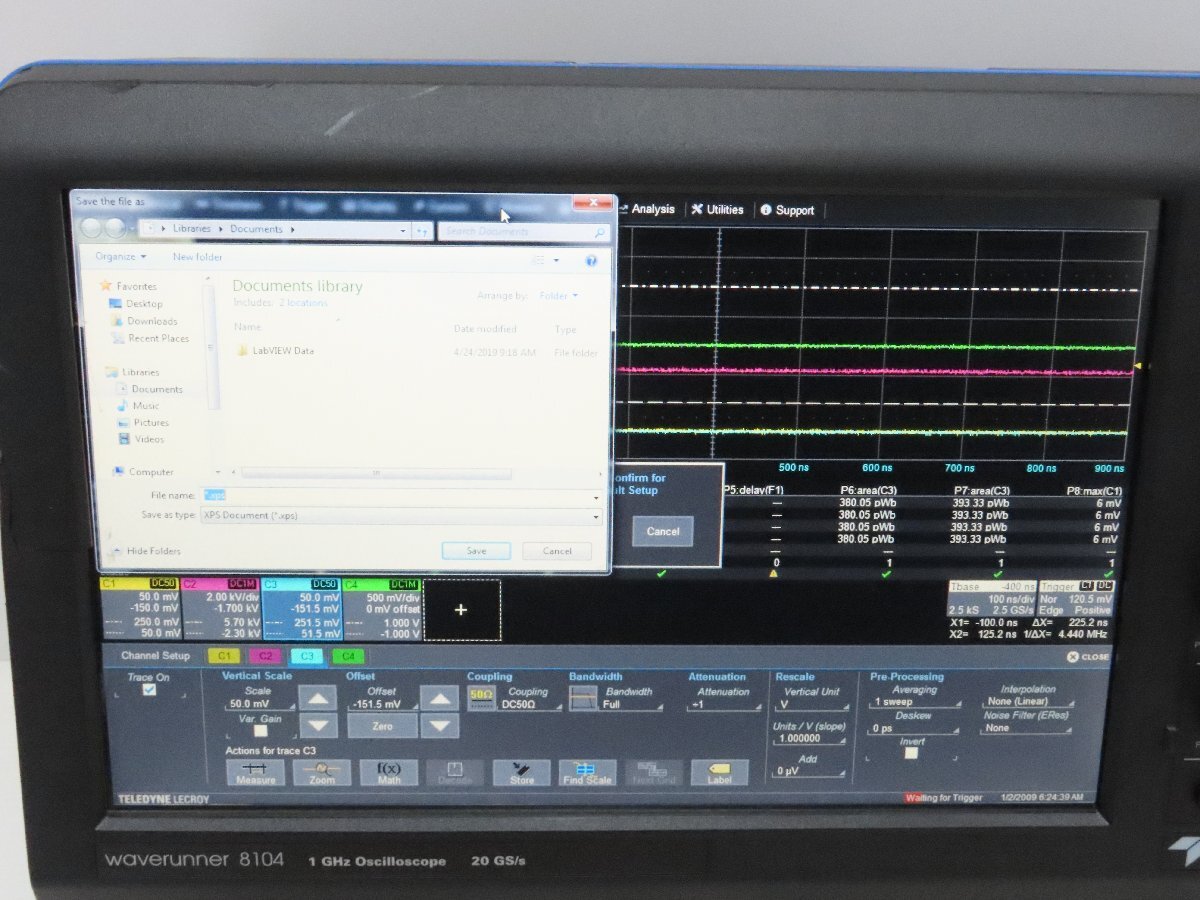Decrease vertical scale with the down arrow
This screenshot has height=900, width=1200.
tap(319, 726)
